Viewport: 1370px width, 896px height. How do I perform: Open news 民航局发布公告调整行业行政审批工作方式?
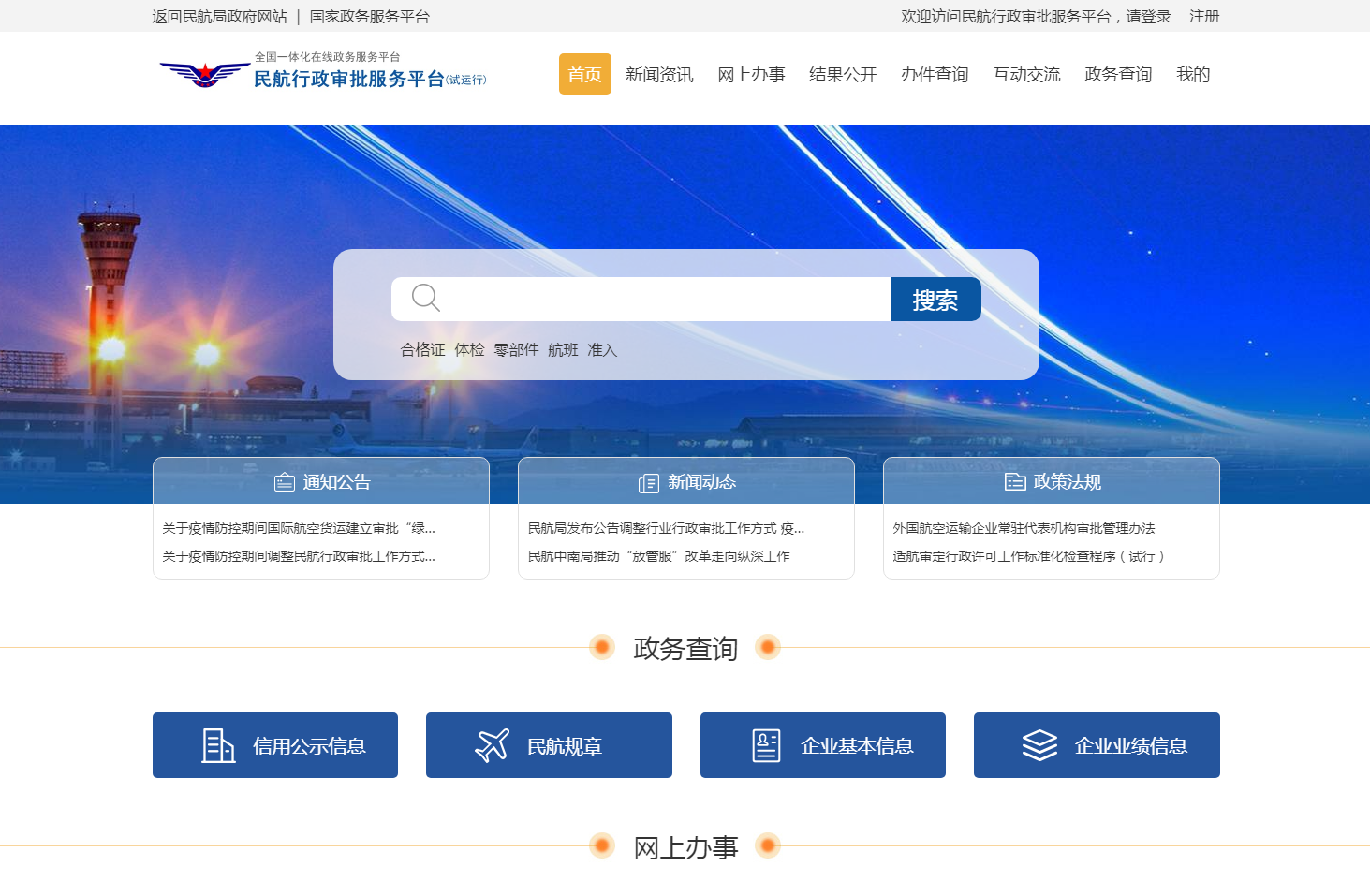(x=667, y=528)
